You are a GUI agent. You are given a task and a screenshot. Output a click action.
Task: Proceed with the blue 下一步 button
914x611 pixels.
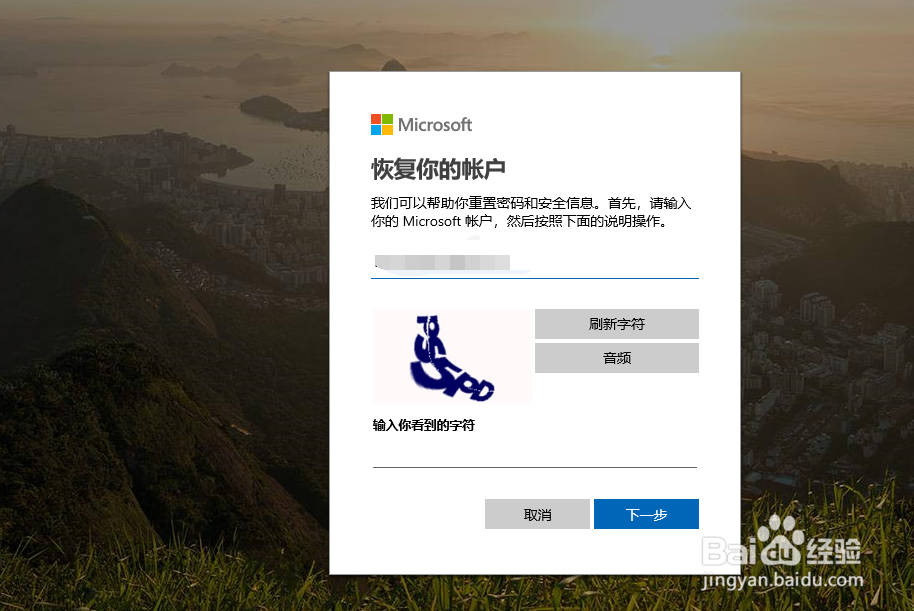pos(646,514)
